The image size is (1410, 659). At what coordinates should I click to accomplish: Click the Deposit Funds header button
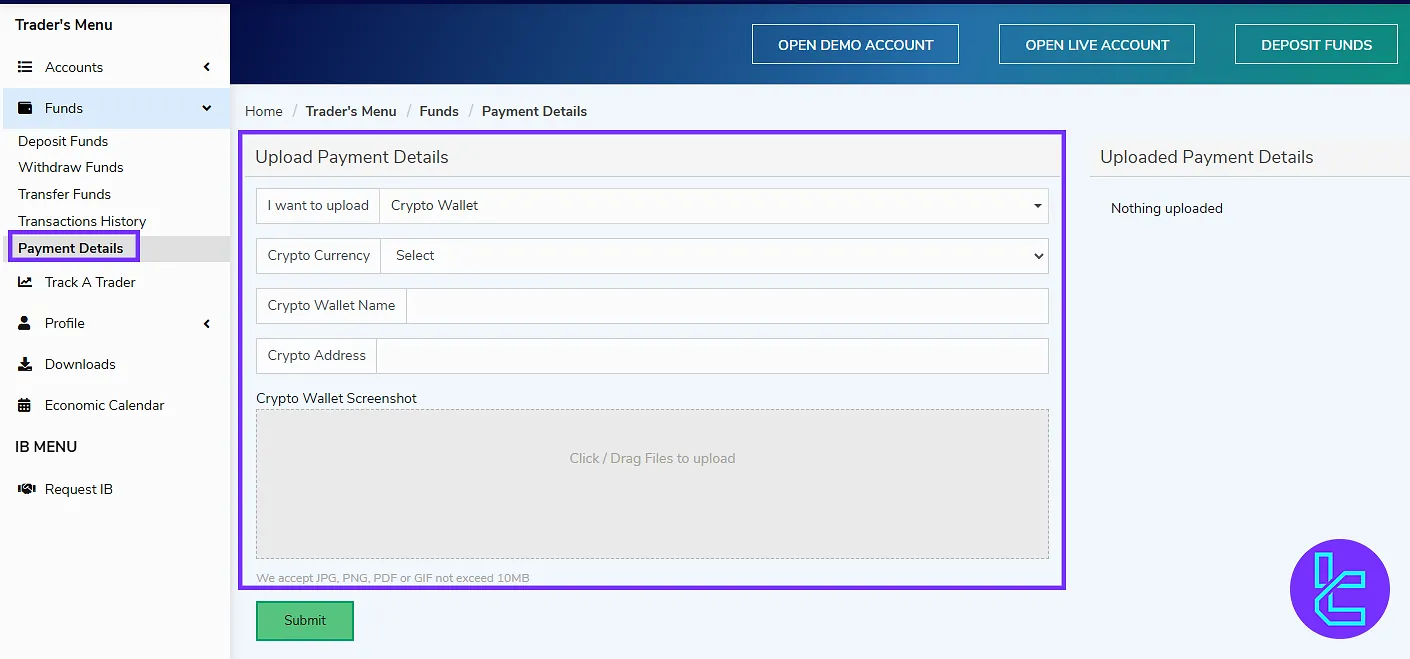tap(1316, 44)
